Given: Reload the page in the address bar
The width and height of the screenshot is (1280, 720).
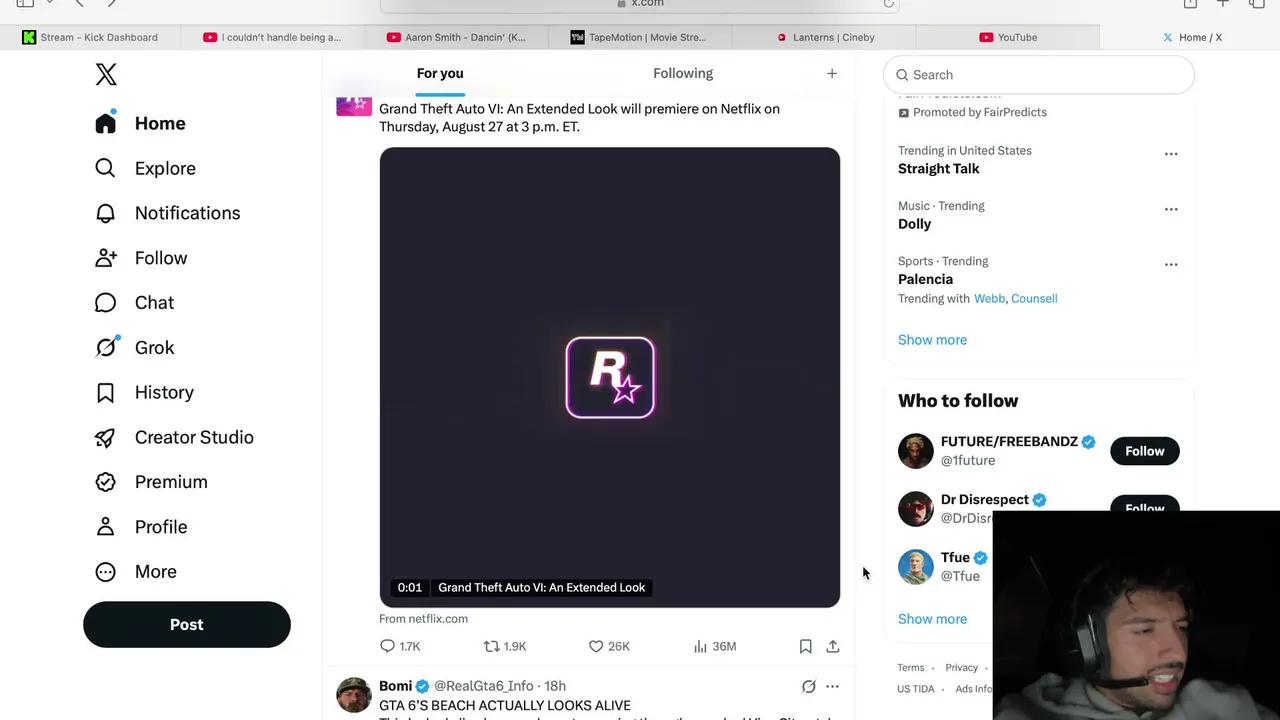Looking at the screenshot, I should click(x=888, y=4).
